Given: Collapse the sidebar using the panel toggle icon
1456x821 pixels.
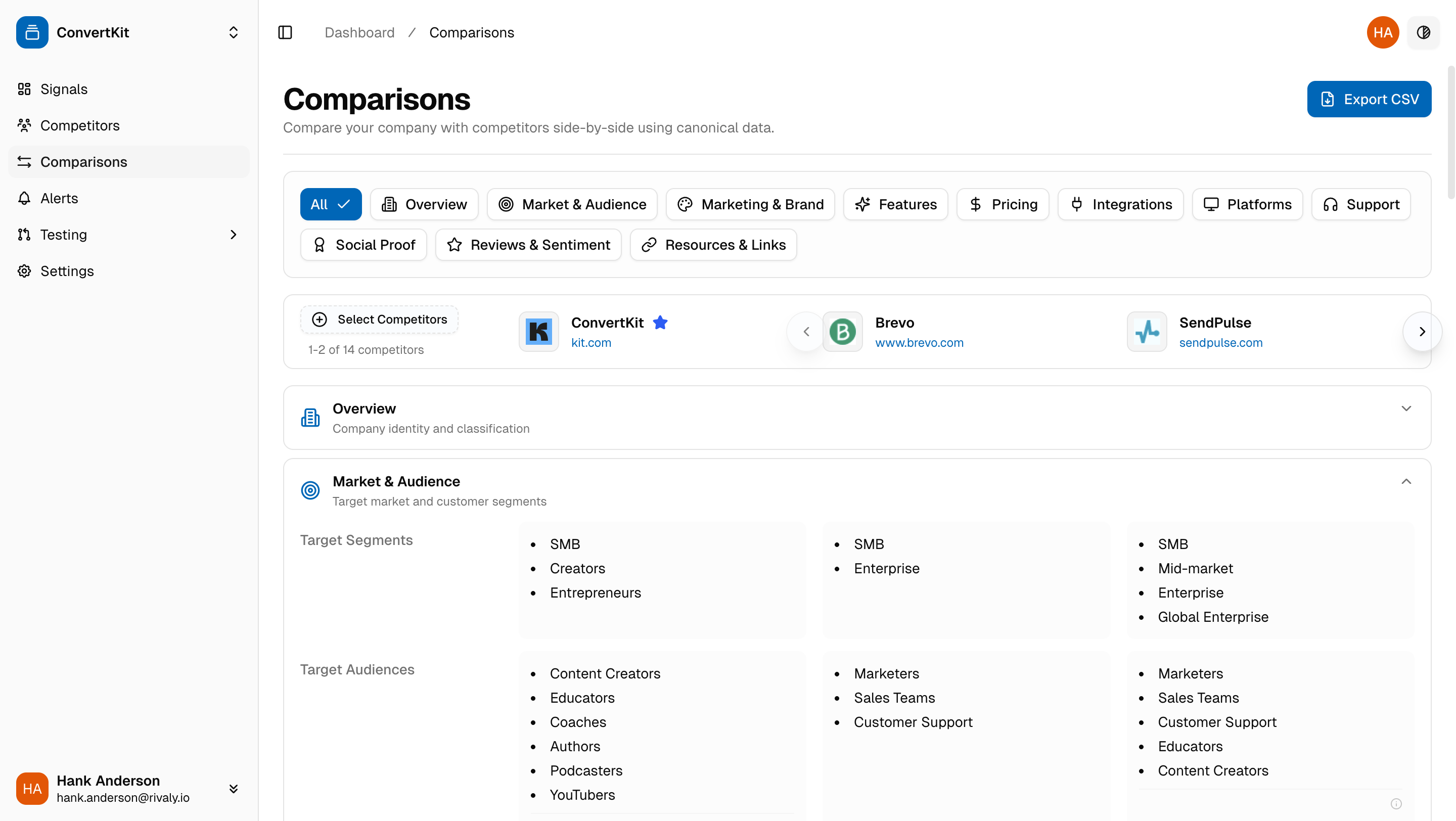Looking at the screenshot, I should (x=285, y=32).
